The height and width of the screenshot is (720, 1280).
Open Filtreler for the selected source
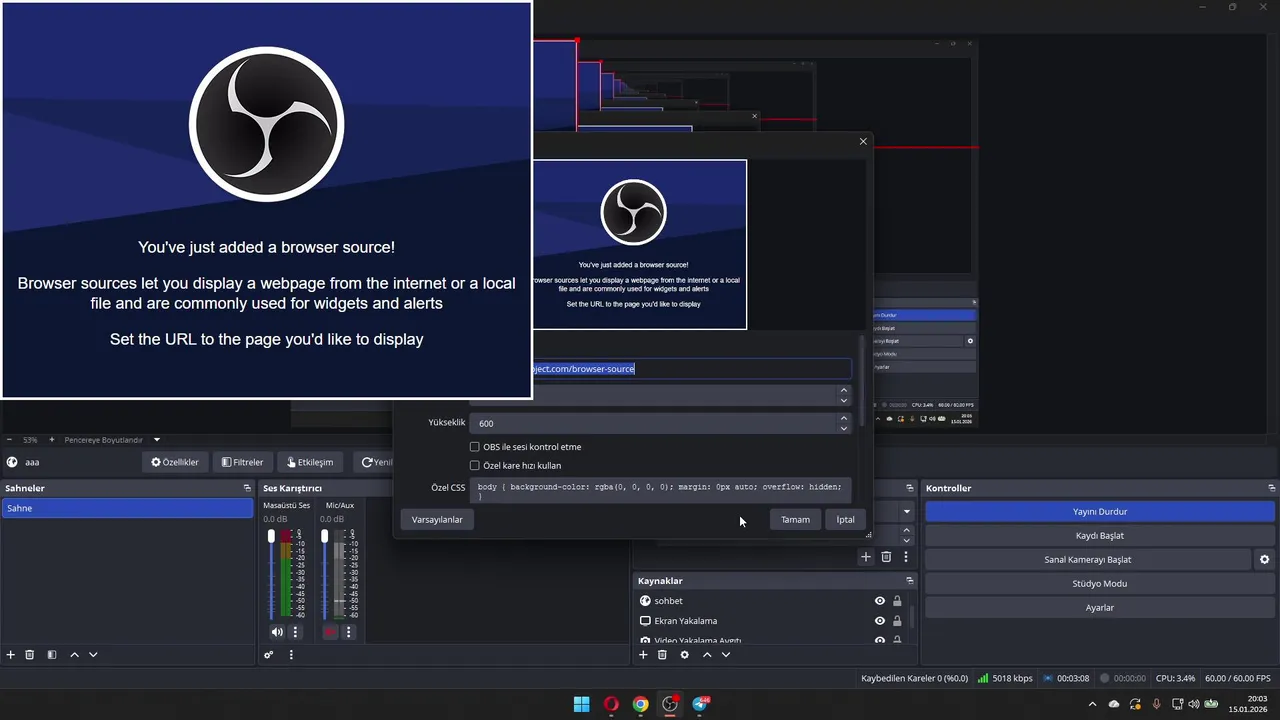coord(242,462)
